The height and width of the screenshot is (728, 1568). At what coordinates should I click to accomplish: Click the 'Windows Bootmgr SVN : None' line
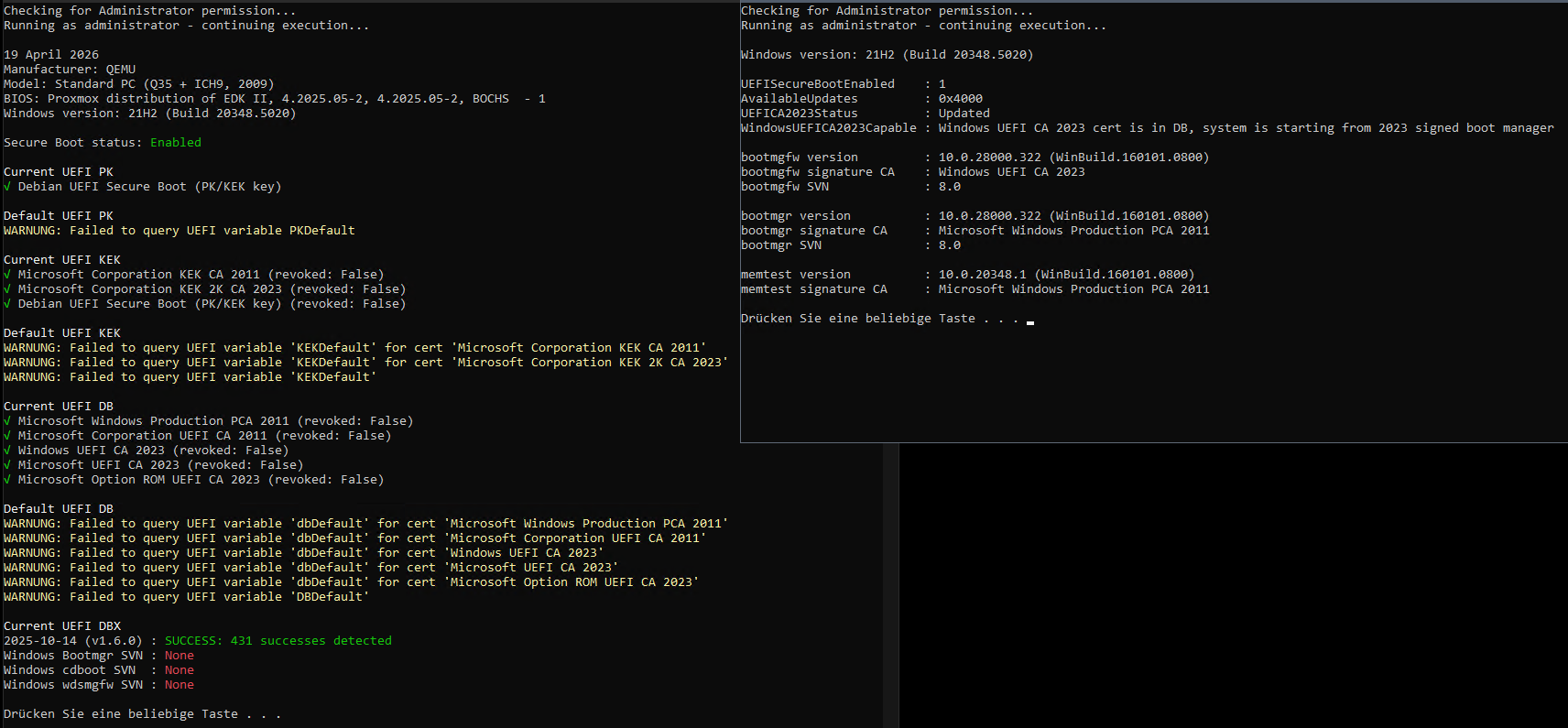point(99,656)
